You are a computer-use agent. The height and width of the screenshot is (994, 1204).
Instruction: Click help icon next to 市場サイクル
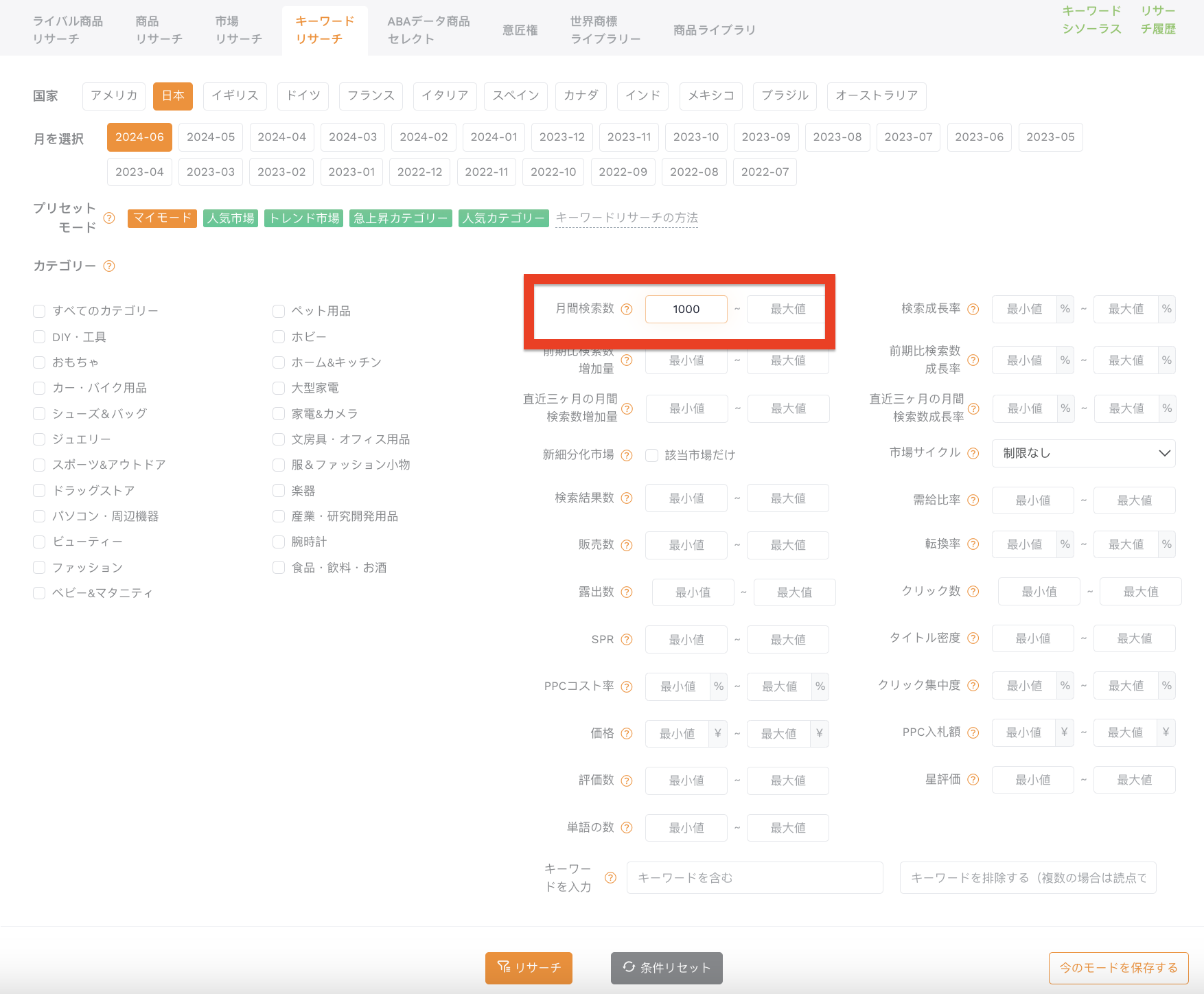coord(973,453)
